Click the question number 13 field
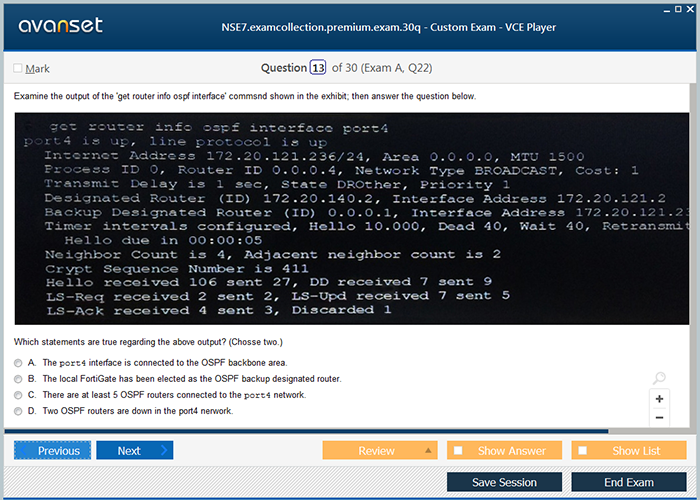 [318, 68]
